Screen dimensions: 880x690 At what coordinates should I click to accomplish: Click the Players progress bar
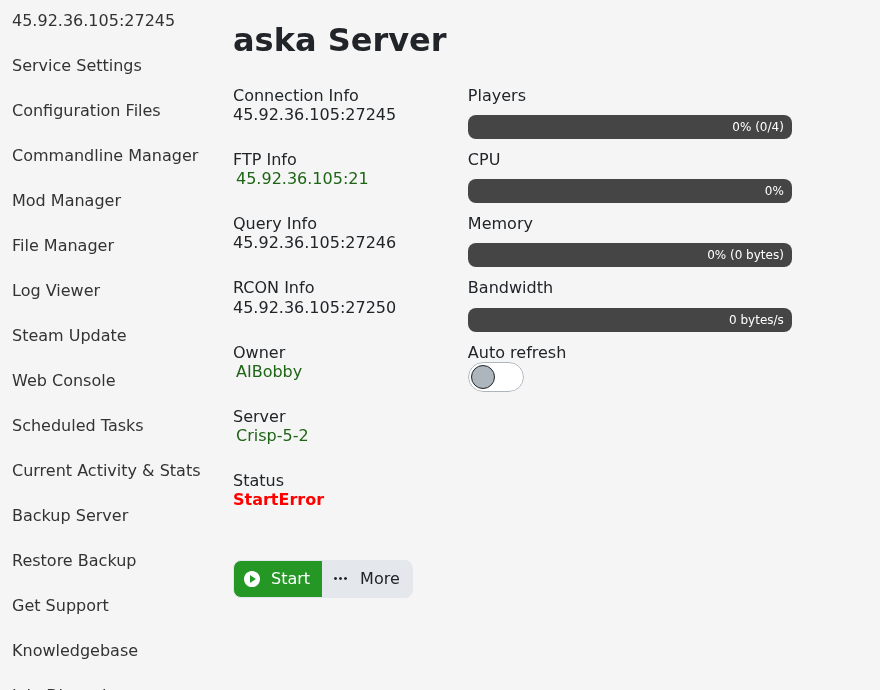[630, 127]
